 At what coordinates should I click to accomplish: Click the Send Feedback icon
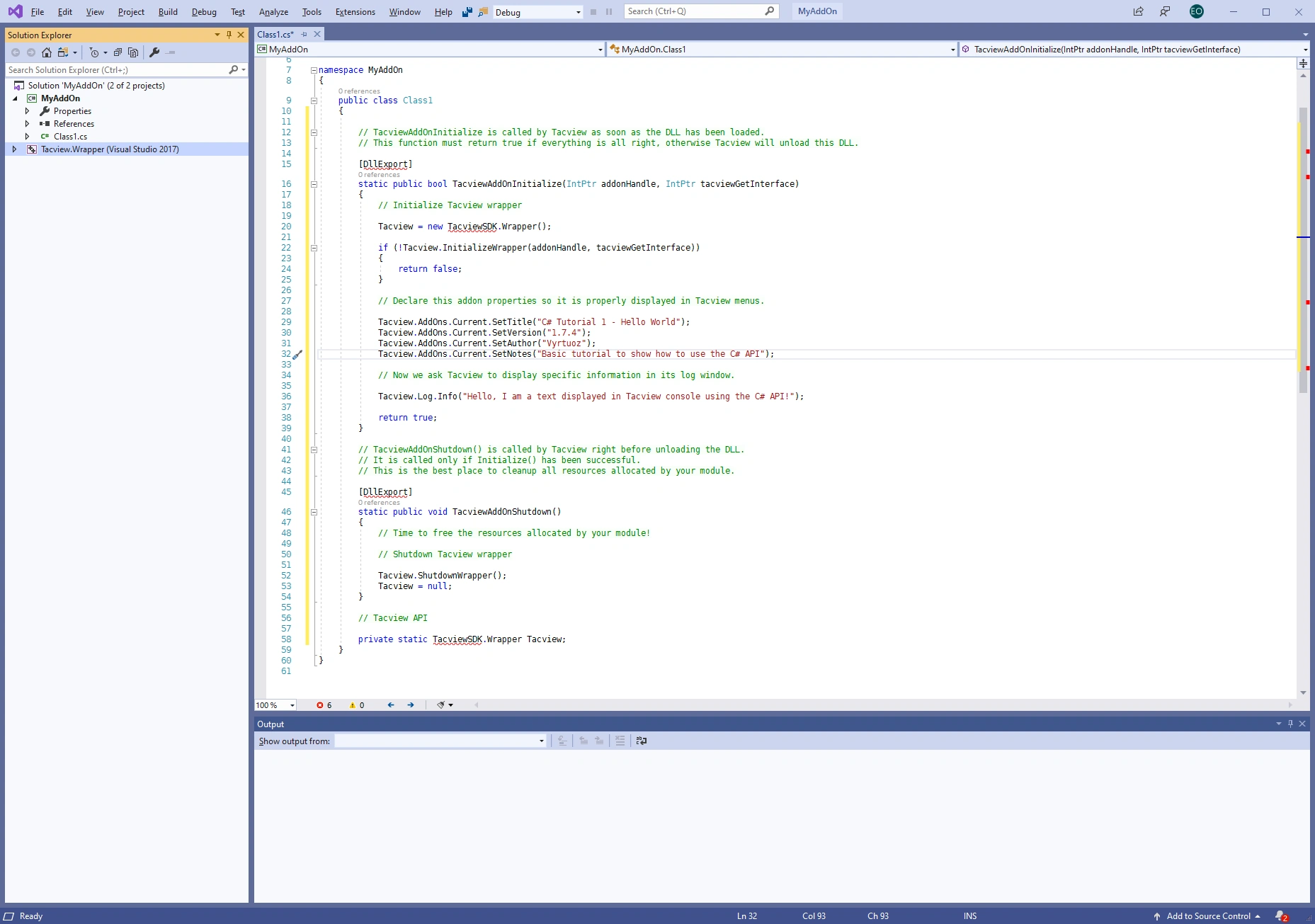pyautogui.click(x=1165, y=11)
